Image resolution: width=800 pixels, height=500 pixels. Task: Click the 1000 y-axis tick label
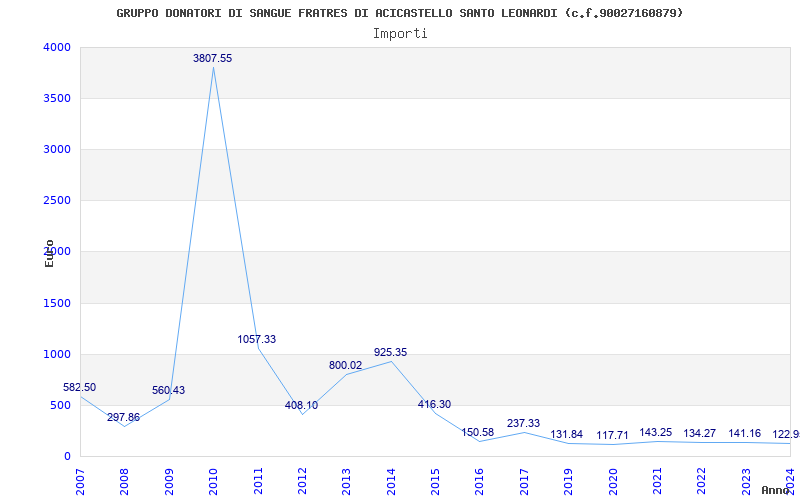coord(57,355)
